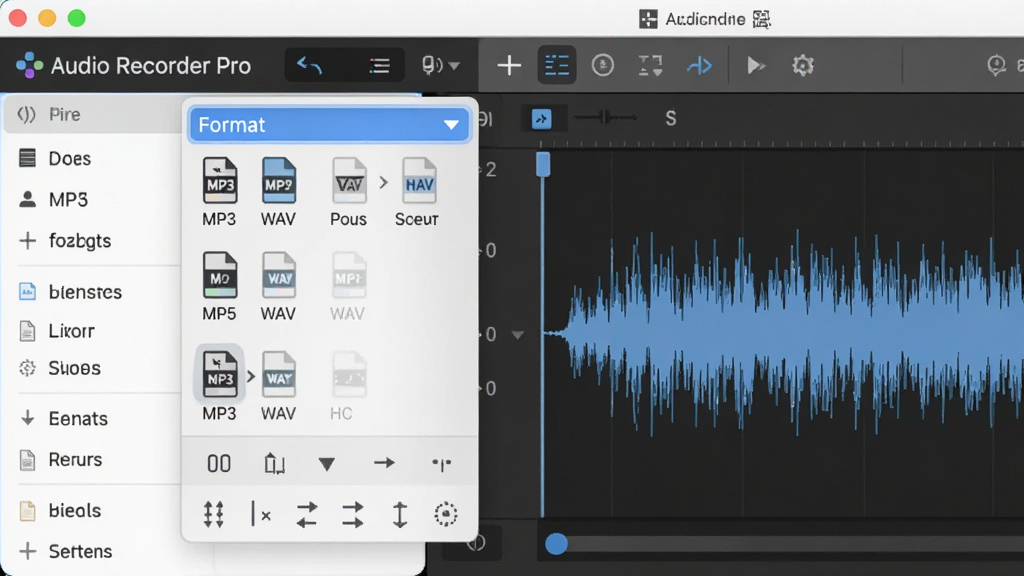Screen dimensions: 1024x576
Task: Click the circular record icon in the toolbar
Action: [602, 65]
